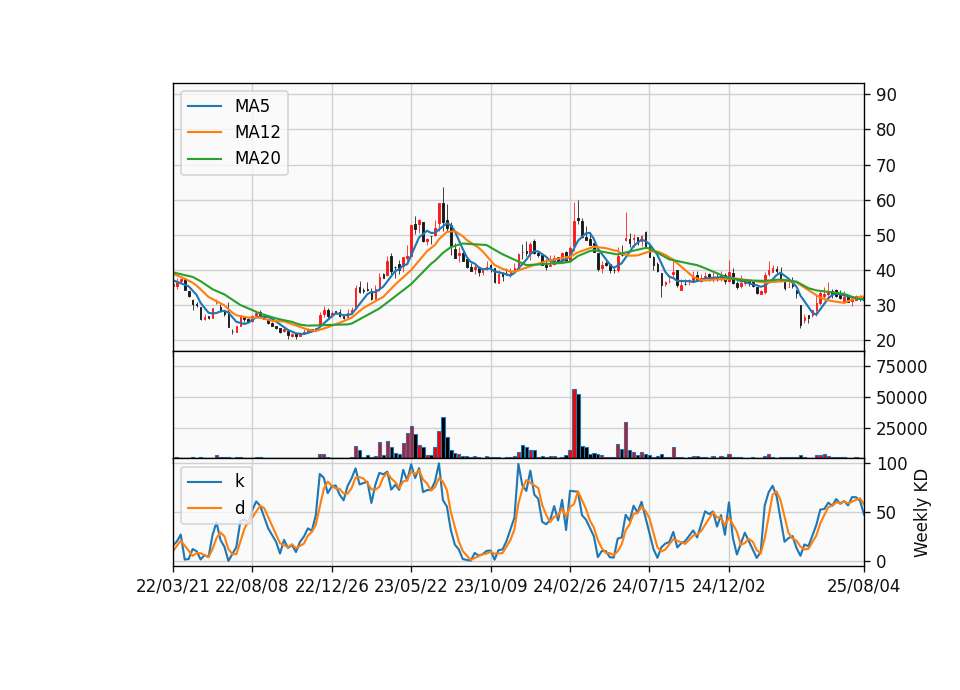Screen dimensions: 960x690
Task: Click the 25000 volume axis label
Action: pyautogui.click(x=901, y=429)
